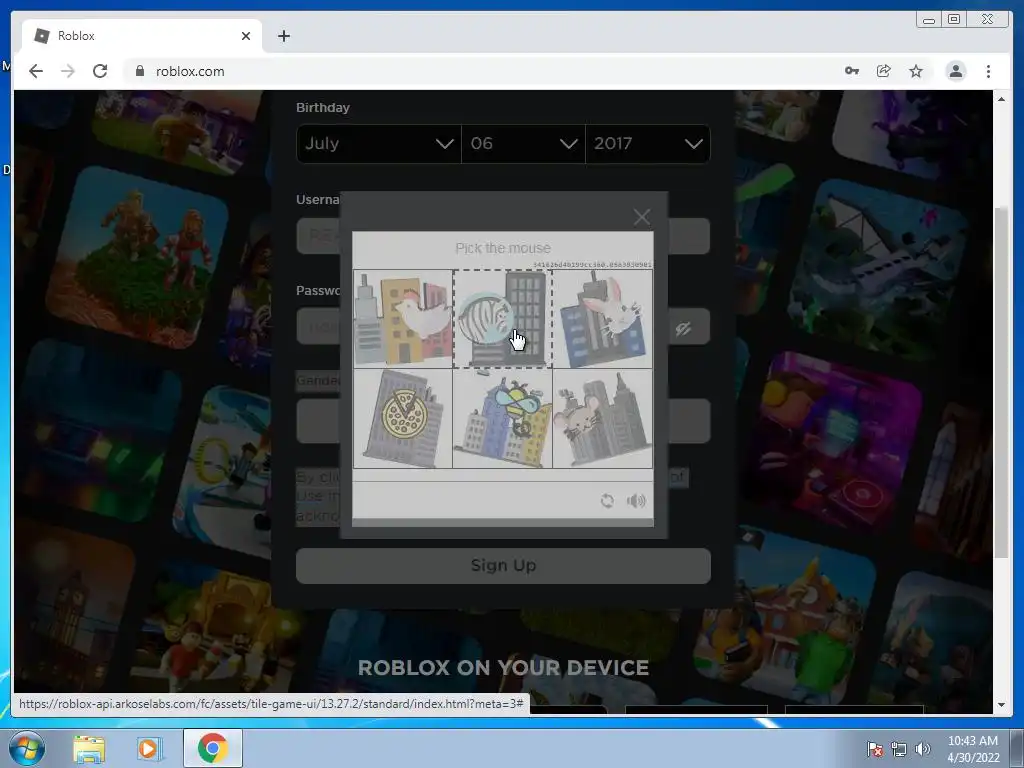Toggle password visibility eye icon

tap(683, 328)
